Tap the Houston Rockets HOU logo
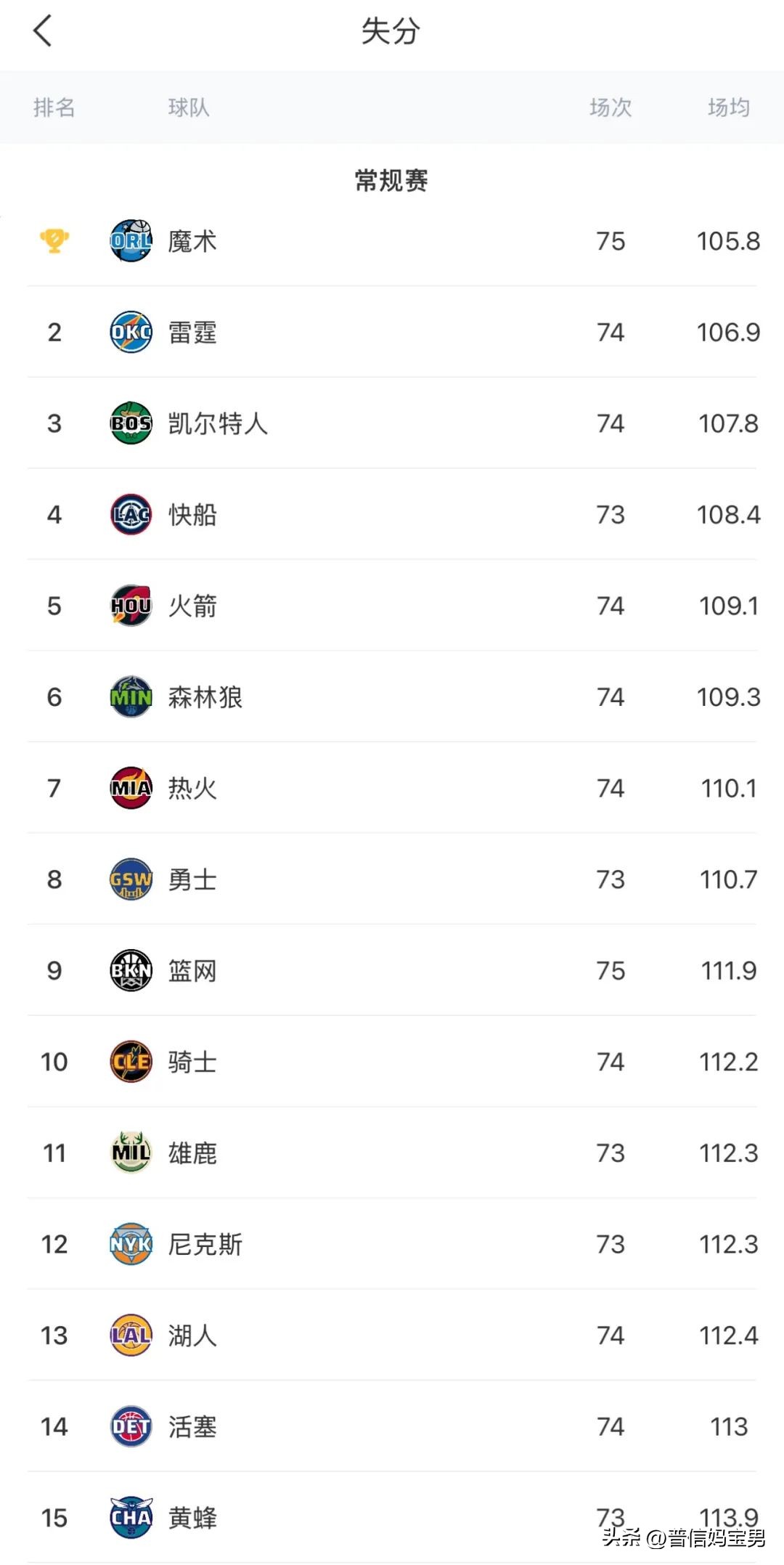 pyautogui.click(x=131, y=606)
